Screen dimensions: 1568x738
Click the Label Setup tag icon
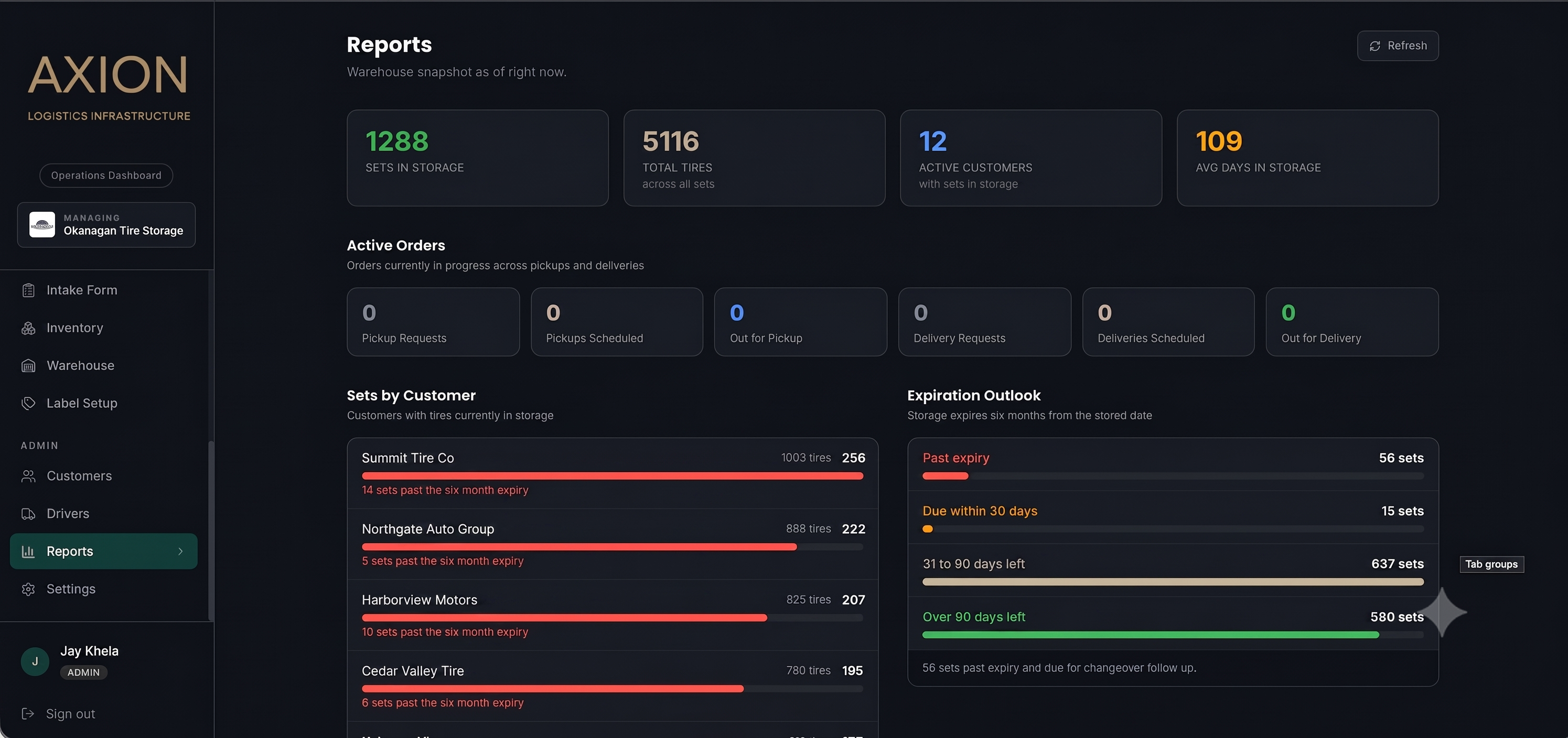pos(28,404)
